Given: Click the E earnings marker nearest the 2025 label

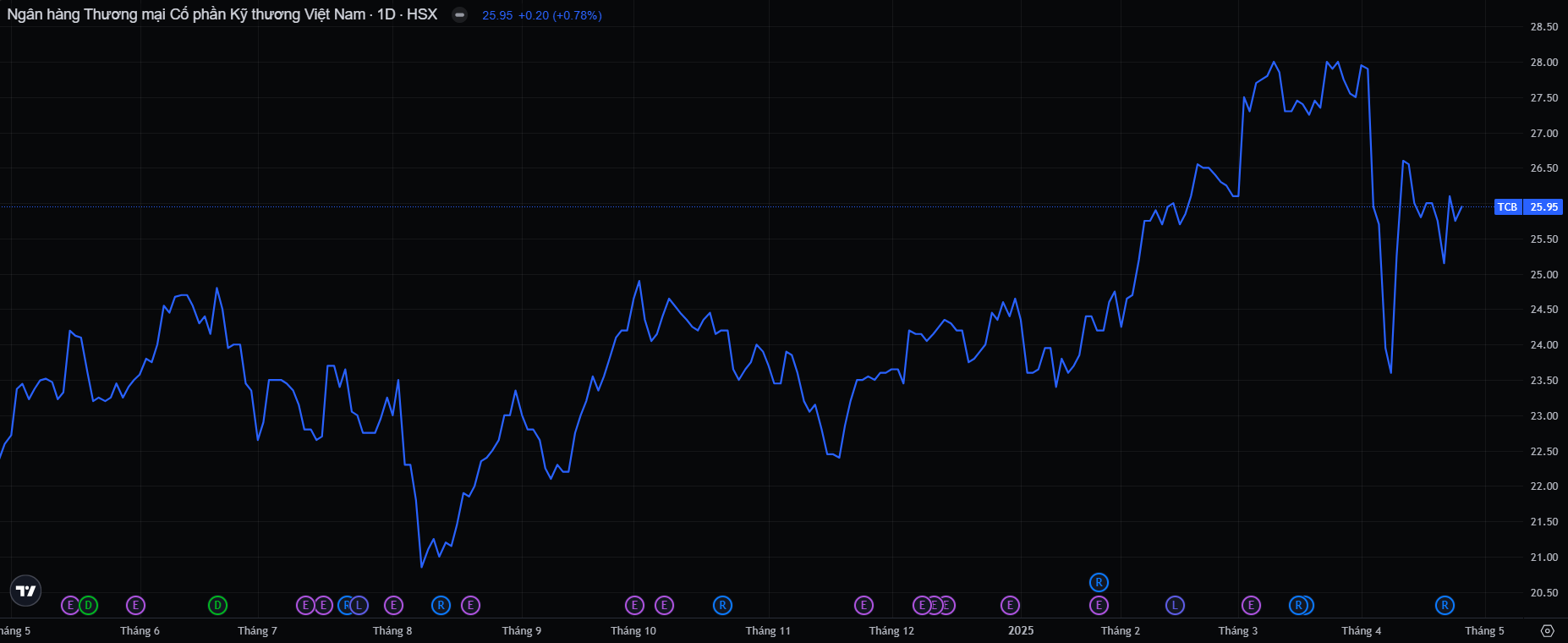Looking at the screenshot, I should [x=1010, y=605].
